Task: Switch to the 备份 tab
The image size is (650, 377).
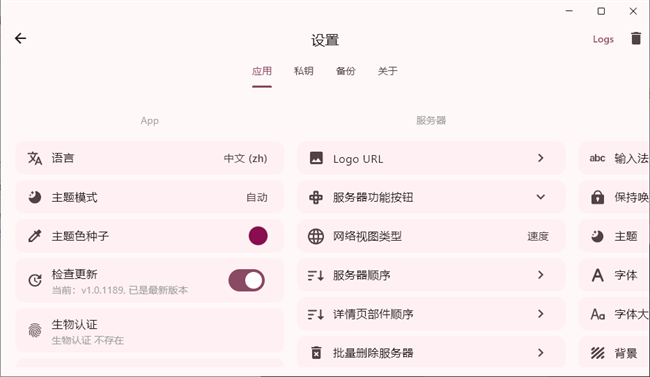Action: click(345, 71)
